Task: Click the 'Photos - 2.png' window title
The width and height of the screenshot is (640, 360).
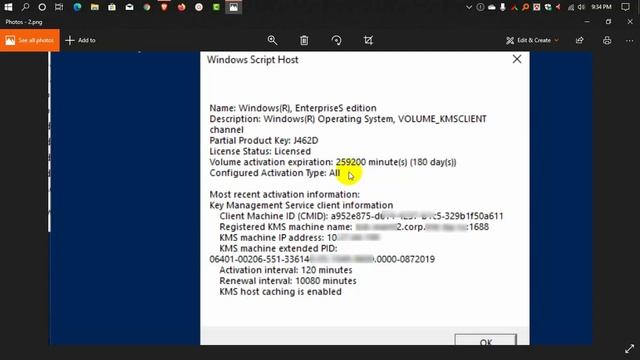Action: click(24, 22)
